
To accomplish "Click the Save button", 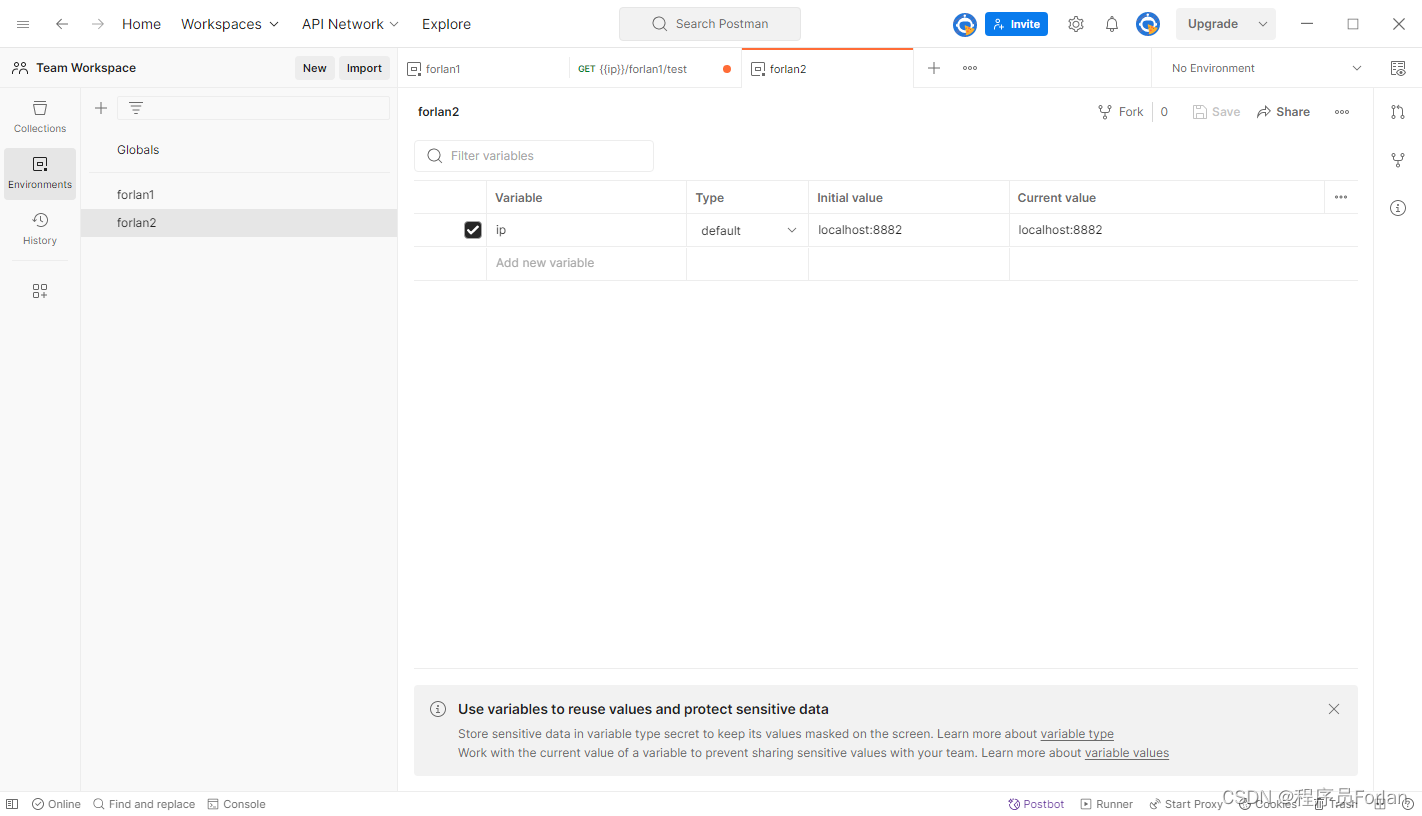I will click(x=1216, y=112).
